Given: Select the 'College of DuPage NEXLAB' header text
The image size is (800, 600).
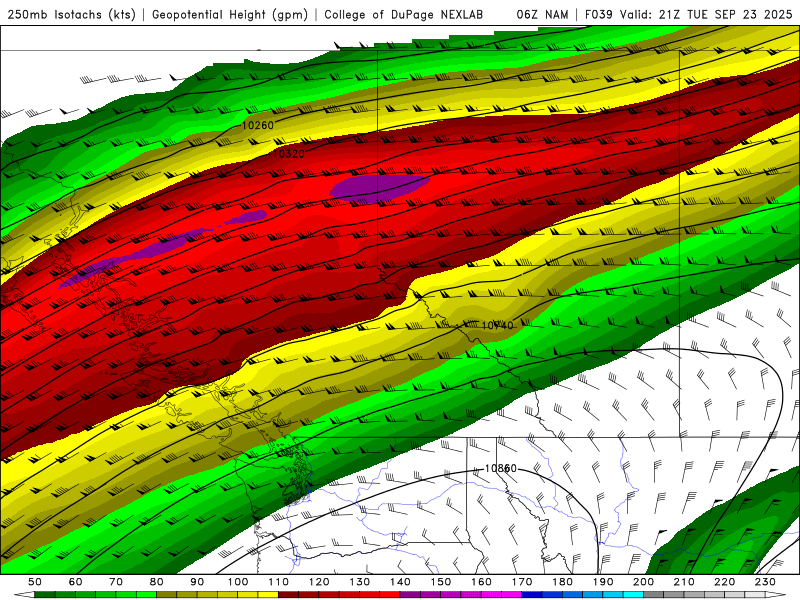Looking at the screenshot, I should 404,15.
